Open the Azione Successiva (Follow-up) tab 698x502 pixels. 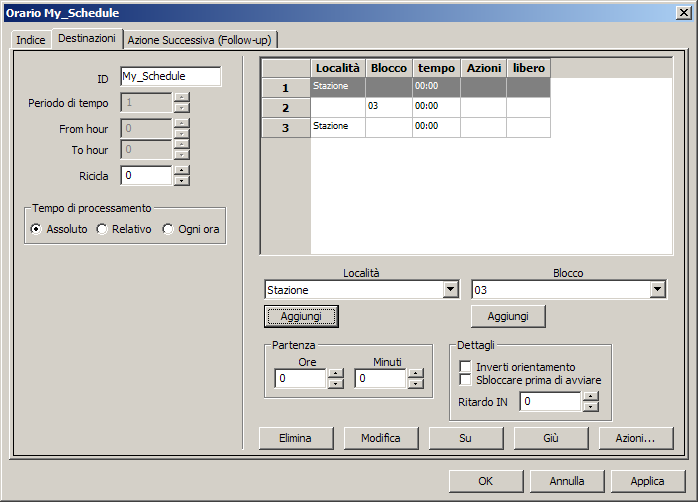pos(199,39)
